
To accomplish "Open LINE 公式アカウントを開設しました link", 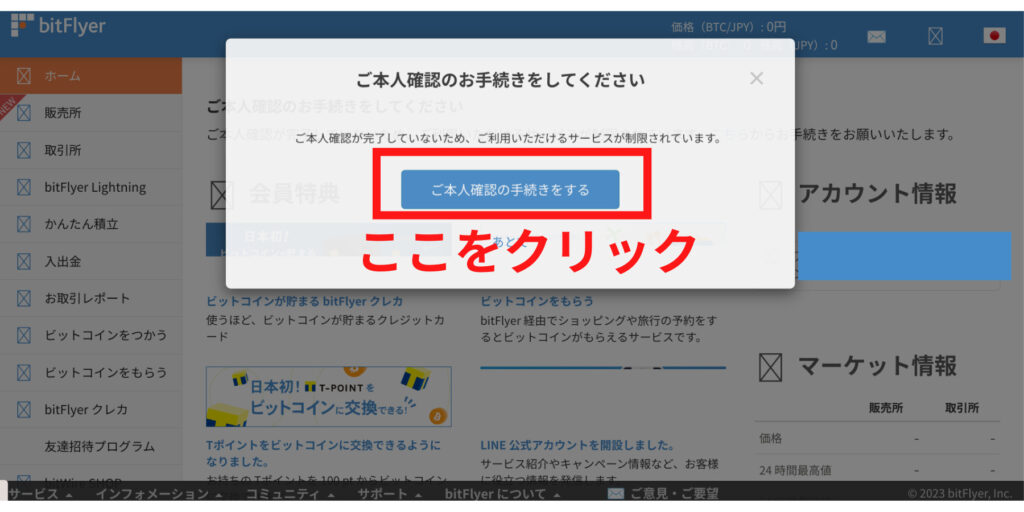I will click(x=578, y=445).
